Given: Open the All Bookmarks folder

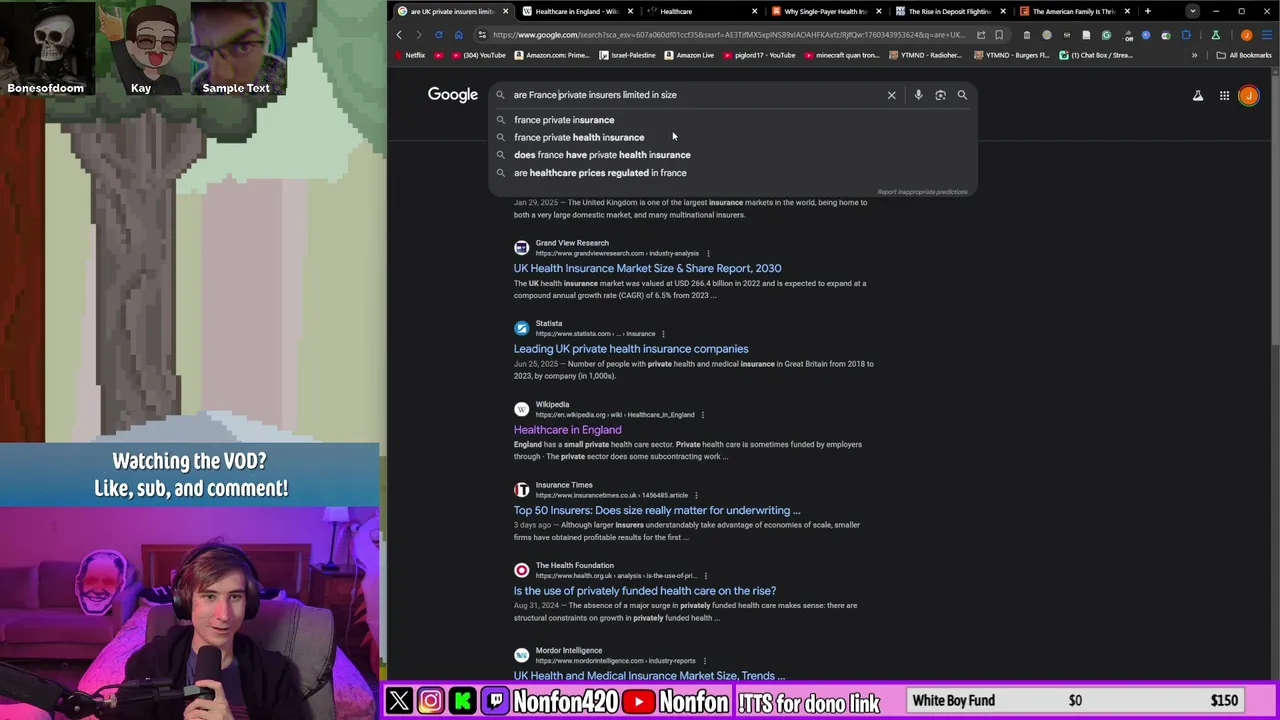Looking at the screenshot, I should [1243, 55].
